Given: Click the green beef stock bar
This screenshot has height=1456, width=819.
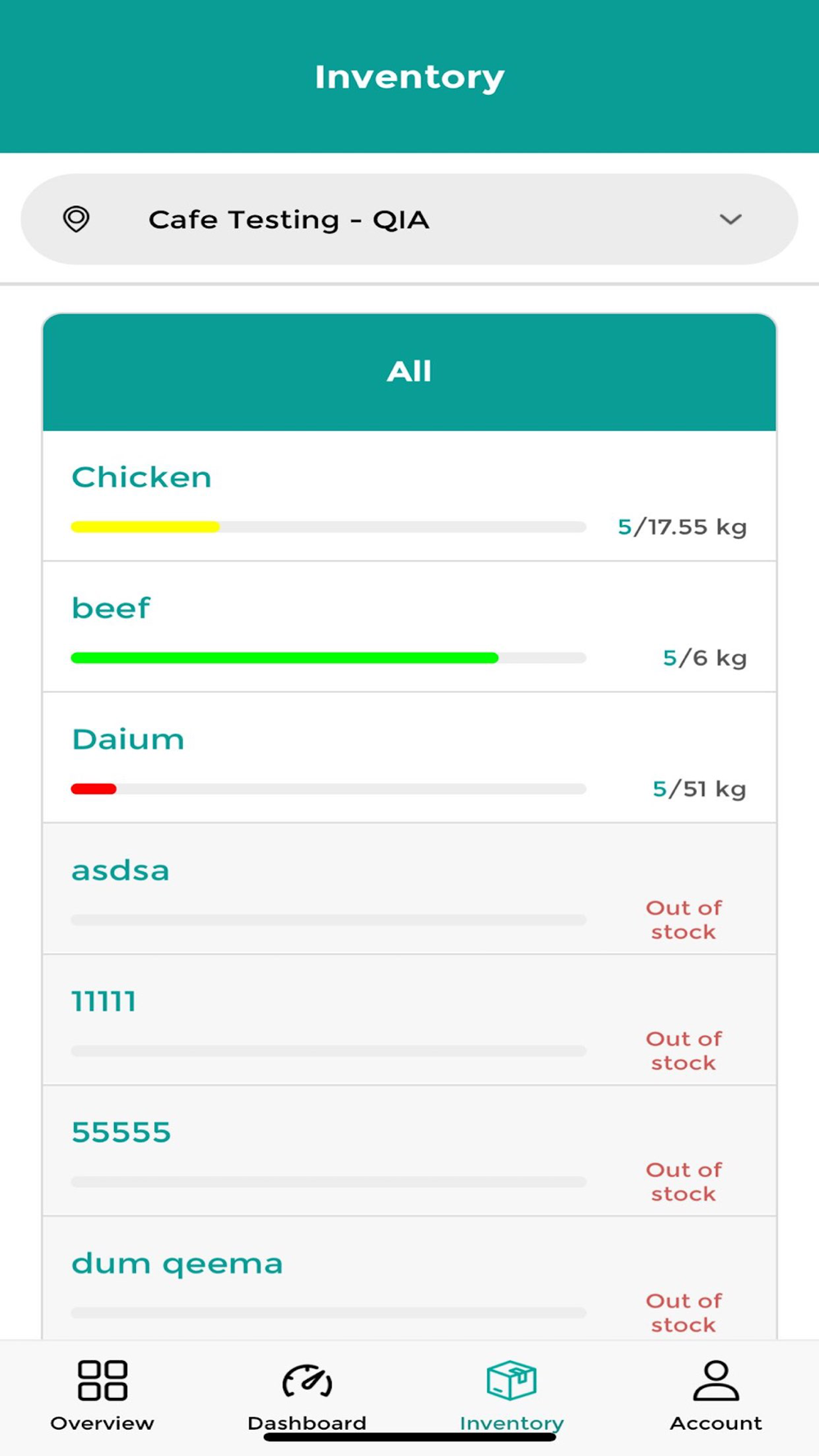Looking at the screenshot, I should pyautogui.click(x=284, y=658).
